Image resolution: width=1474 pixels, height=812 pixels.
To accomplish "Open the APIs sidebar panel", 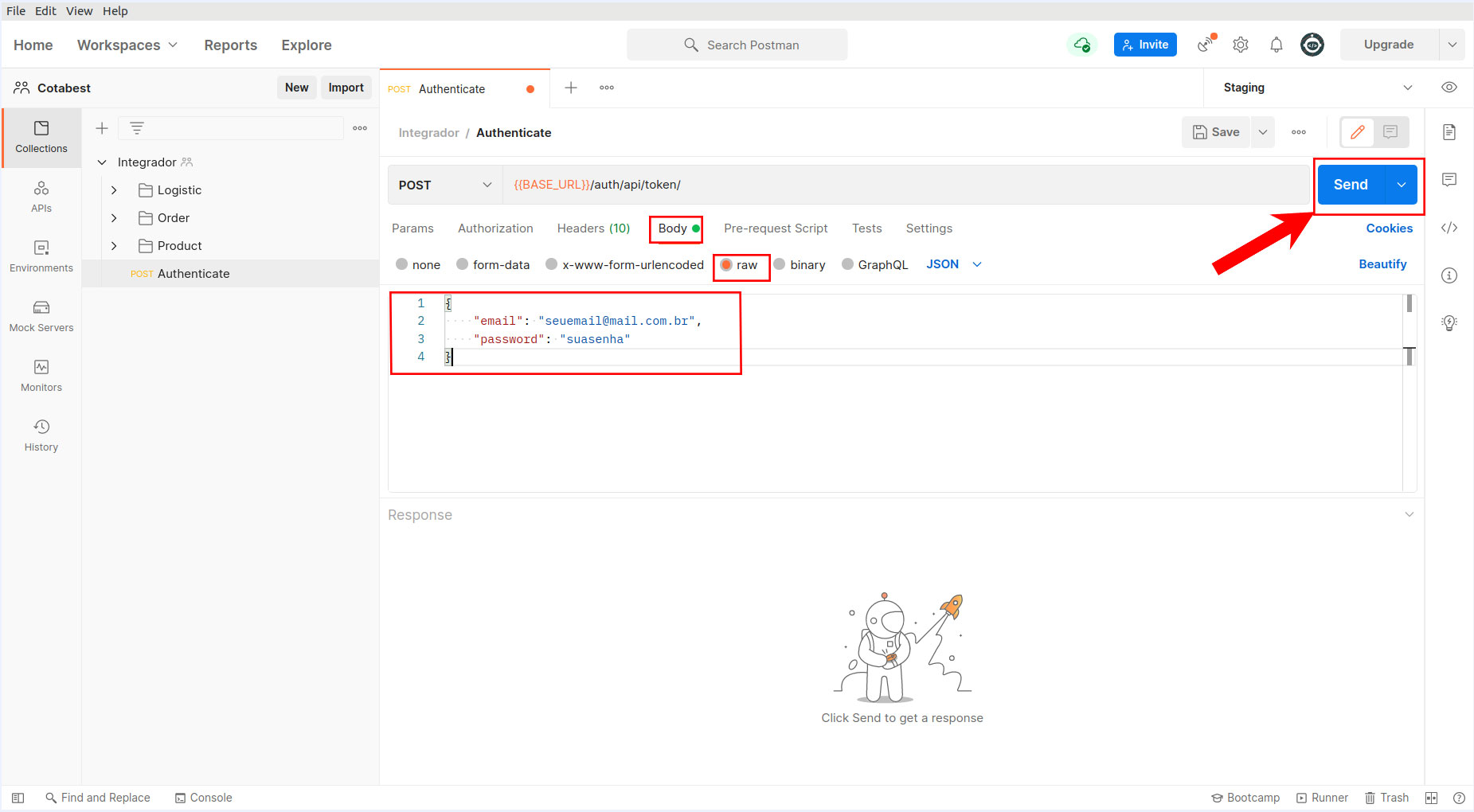I will point(41,197).
